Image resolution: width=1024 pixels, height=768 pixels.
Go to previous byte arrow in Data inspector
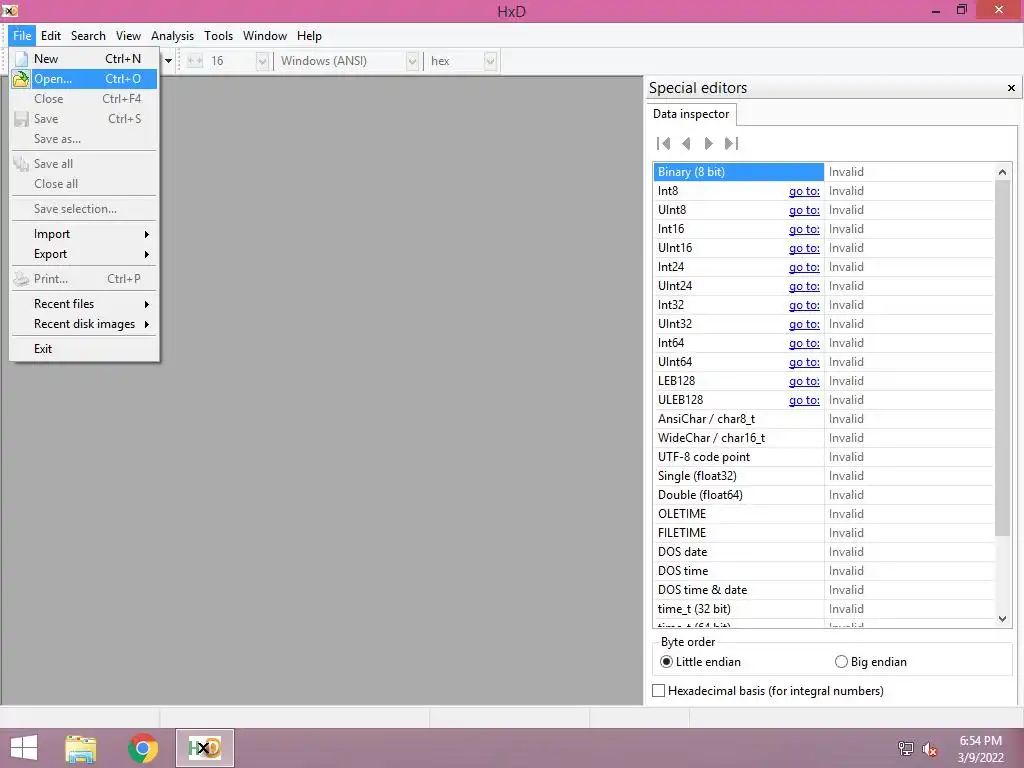coord(686,144)
